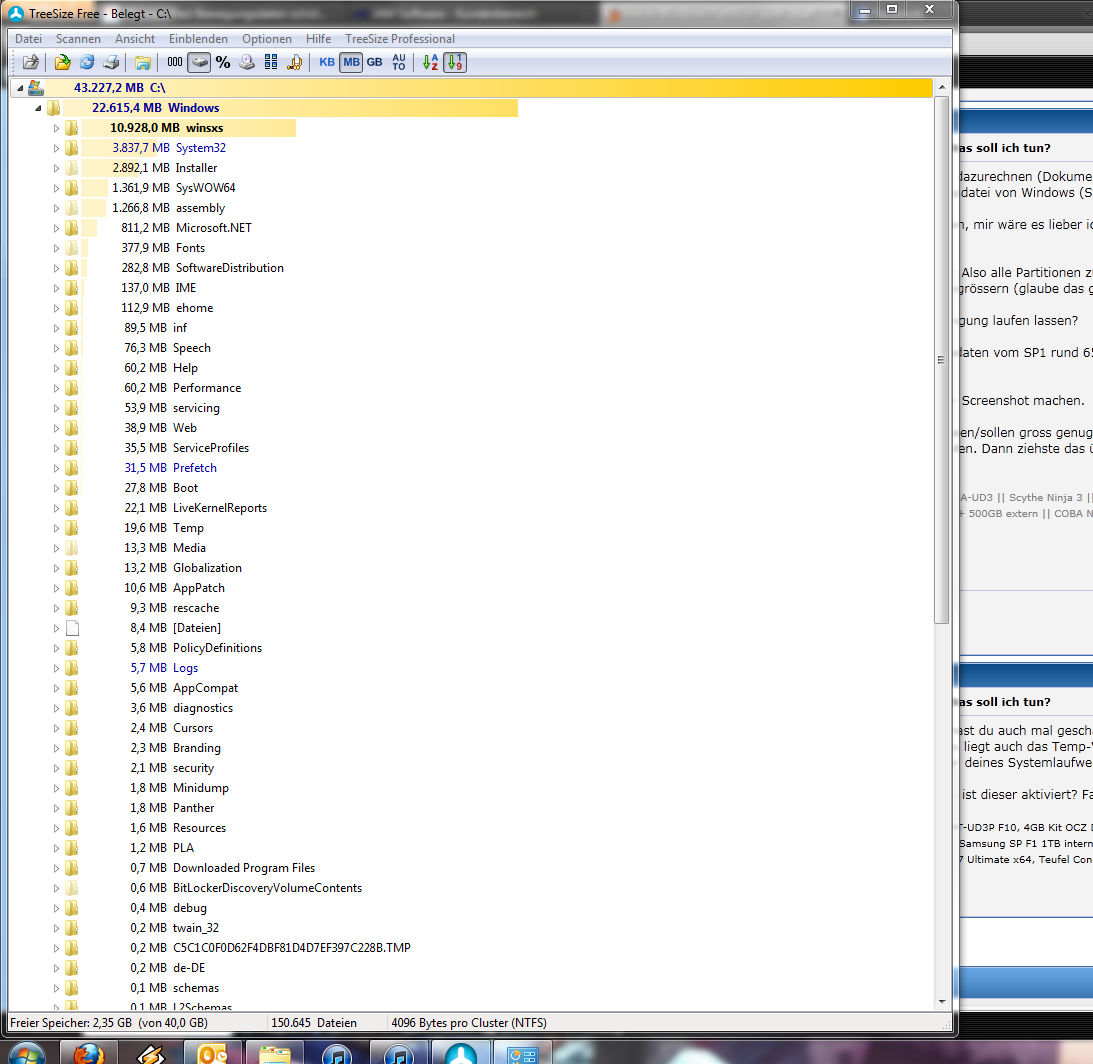This screenshot has width=1093, height=1064.
Task: Click the printer icon in the toolbar
Action: 112,63
